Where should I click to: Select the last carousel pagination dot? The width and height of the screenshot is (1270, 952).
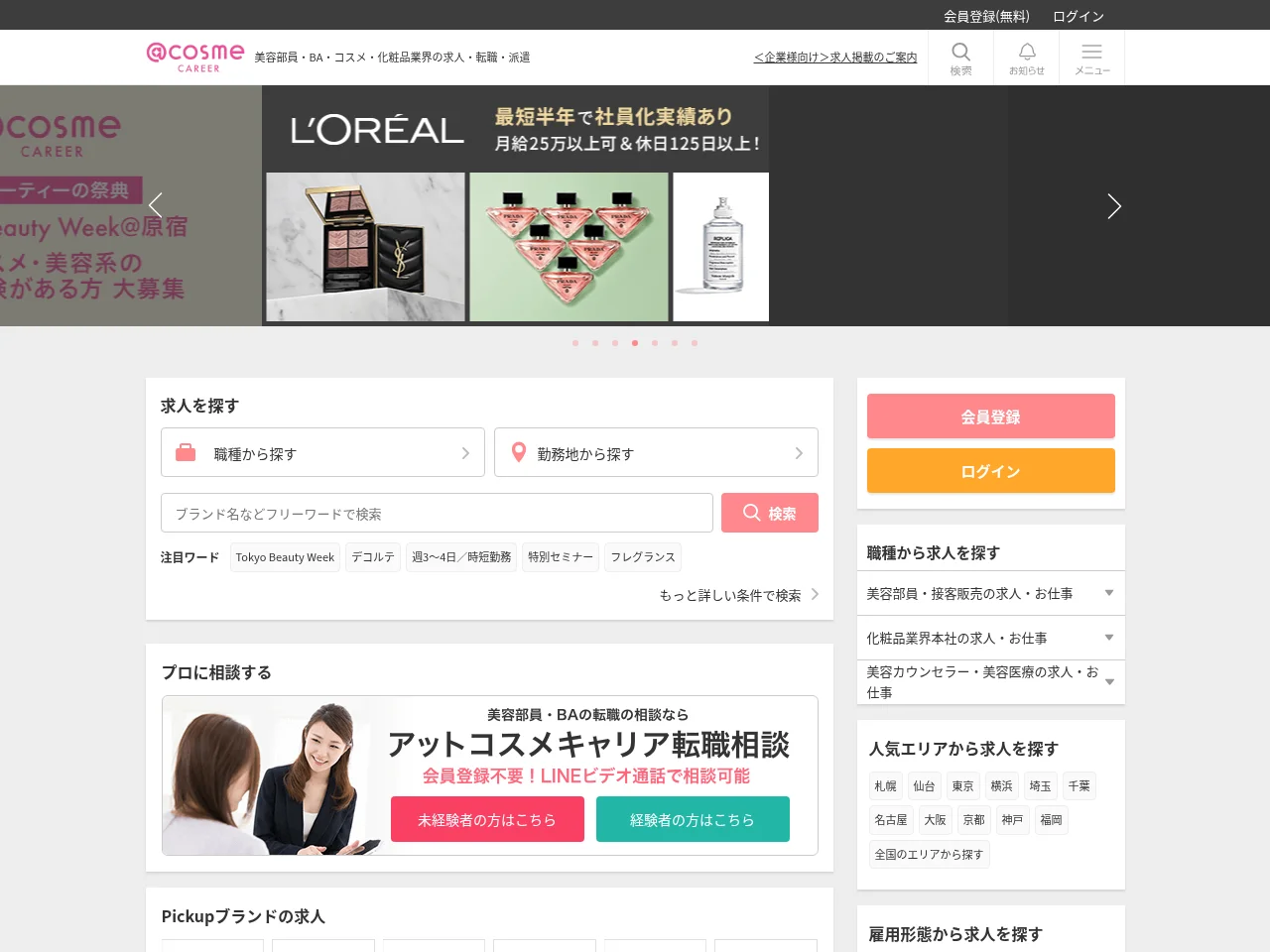point(695,343)
